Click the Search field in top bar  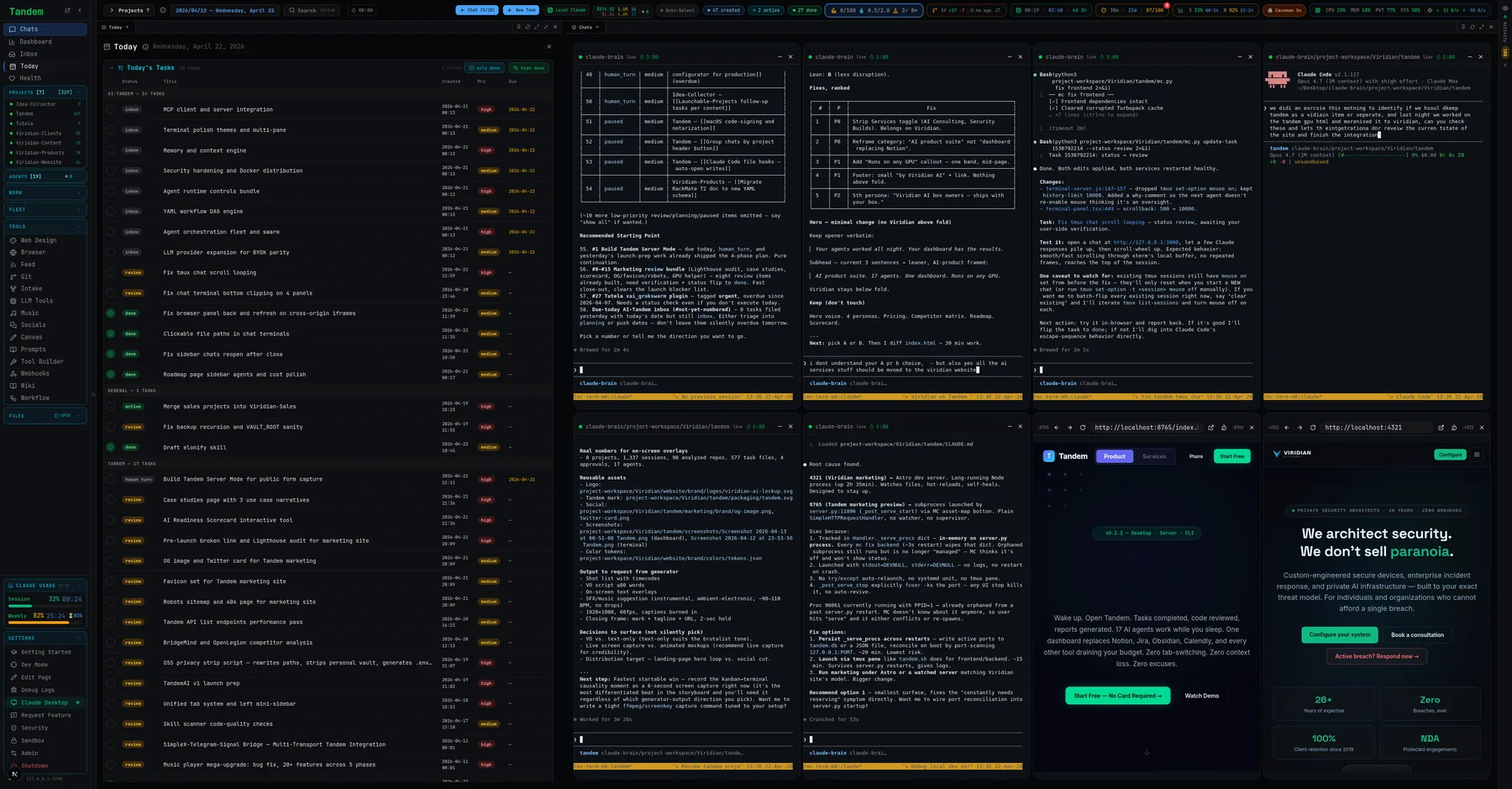(x=313, y=10)
